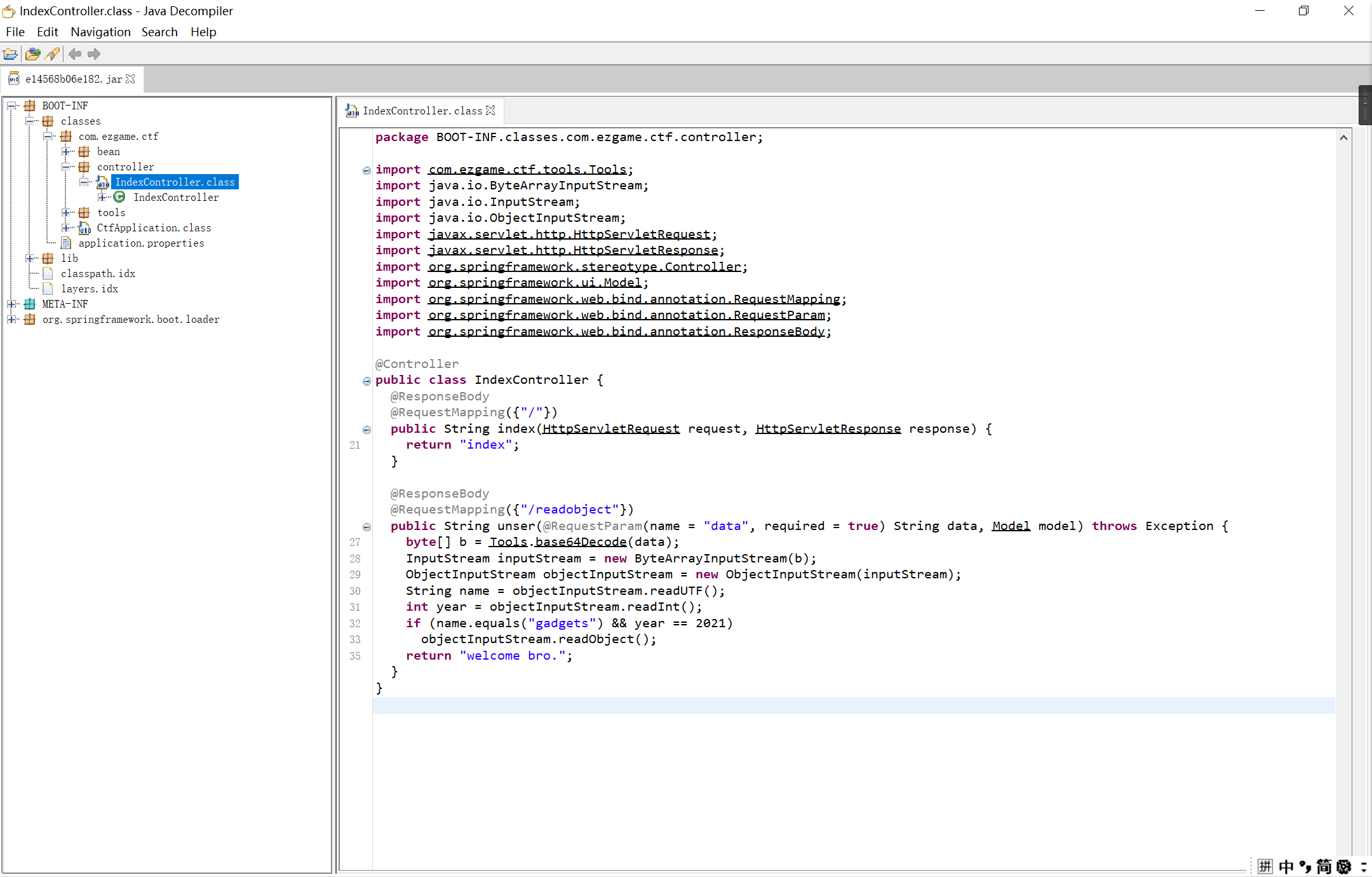Select application.properties in the tree
Screen dimensions: 1372x877
[x=141, y=243]
